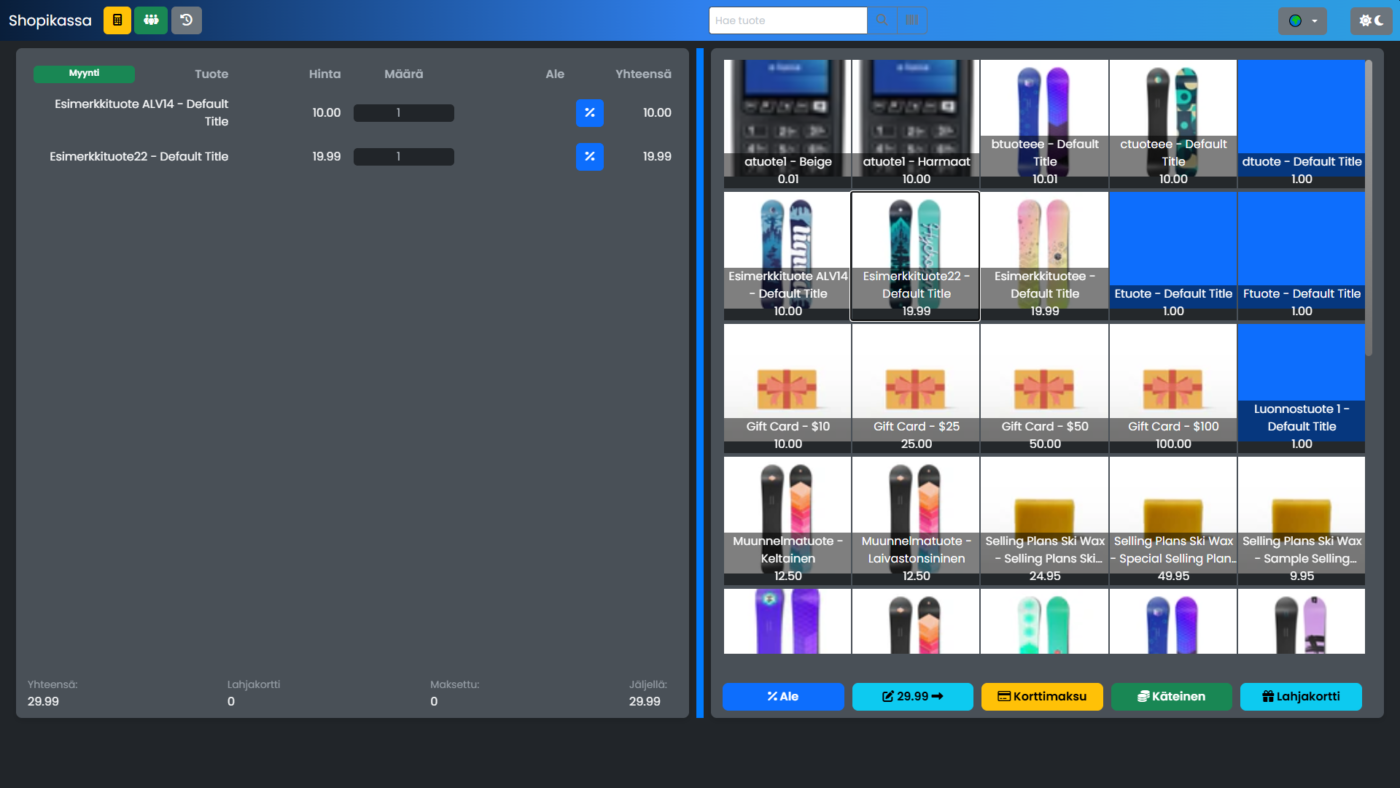Click the barcode scanner icon
Image resolution: width=1400 pixels, height=788 pixels.
point(911,20)
